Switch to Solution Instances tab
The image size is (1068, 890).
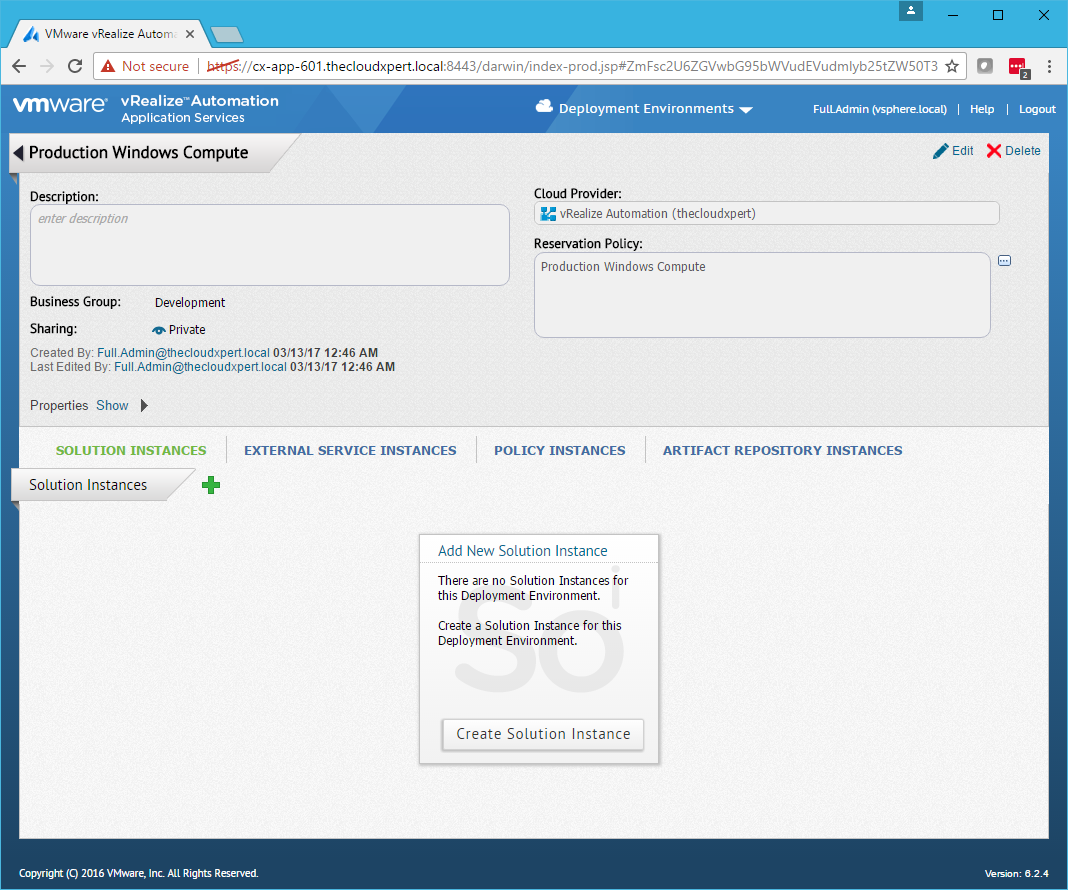pyautogui.click(x=131, y=451)
